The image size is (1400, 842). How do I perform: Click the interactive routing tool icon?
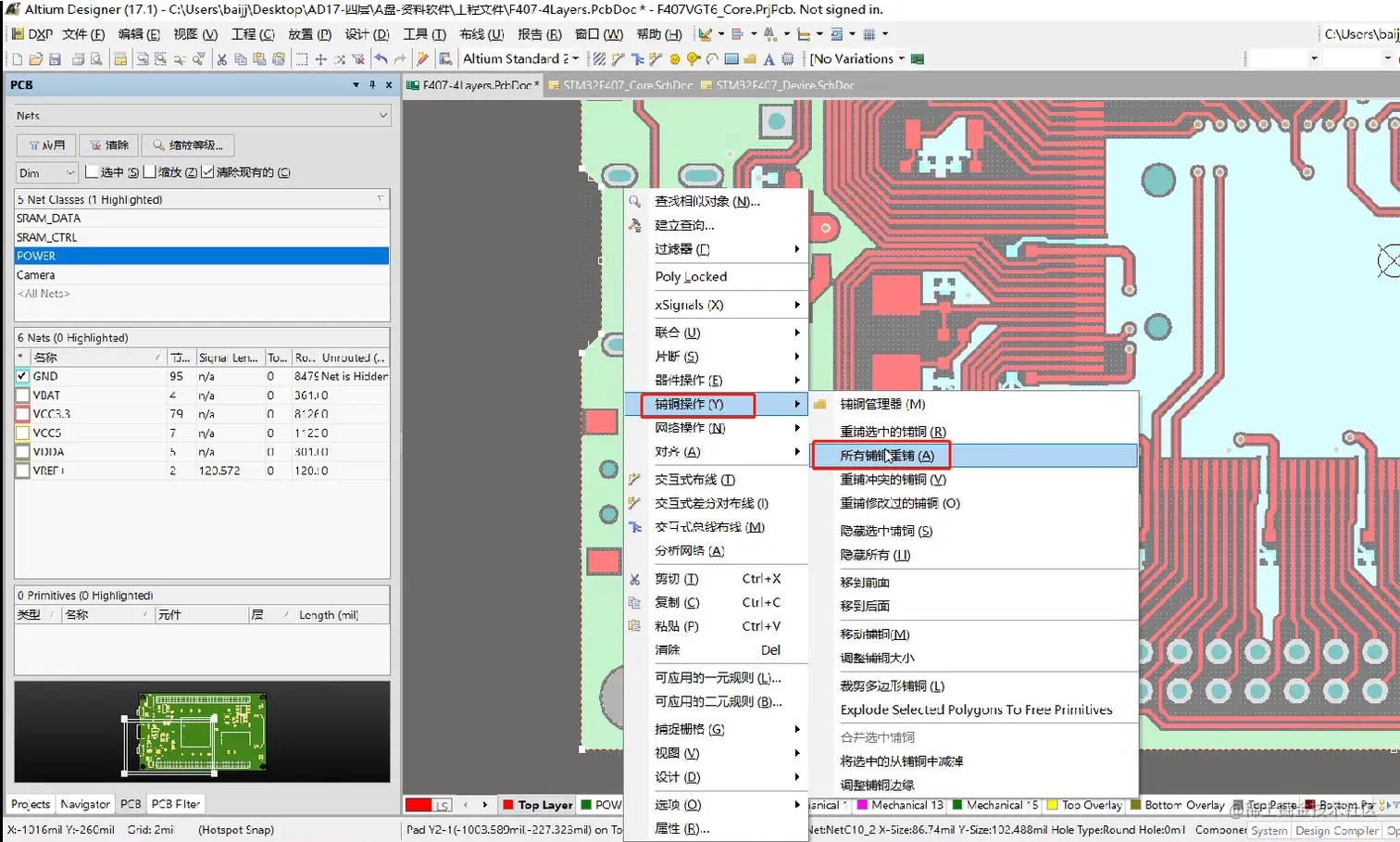pos(618,59)
